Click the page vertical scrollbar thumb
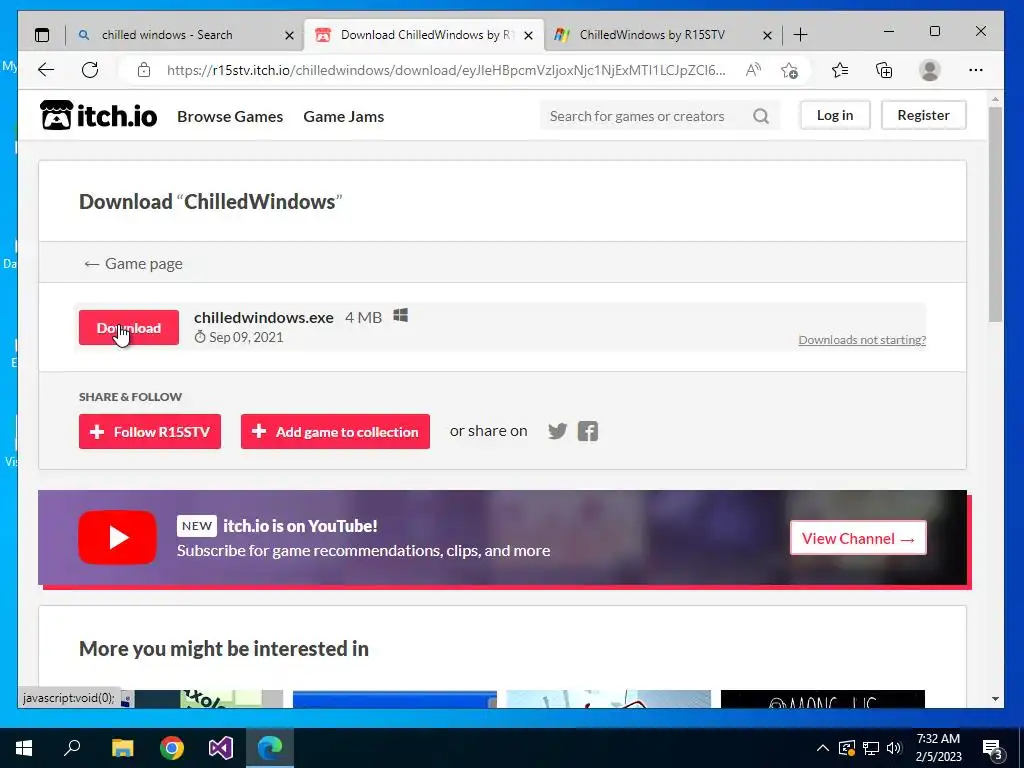The width and height of the screenshot is (1024, 768). [x=995, y=214]
